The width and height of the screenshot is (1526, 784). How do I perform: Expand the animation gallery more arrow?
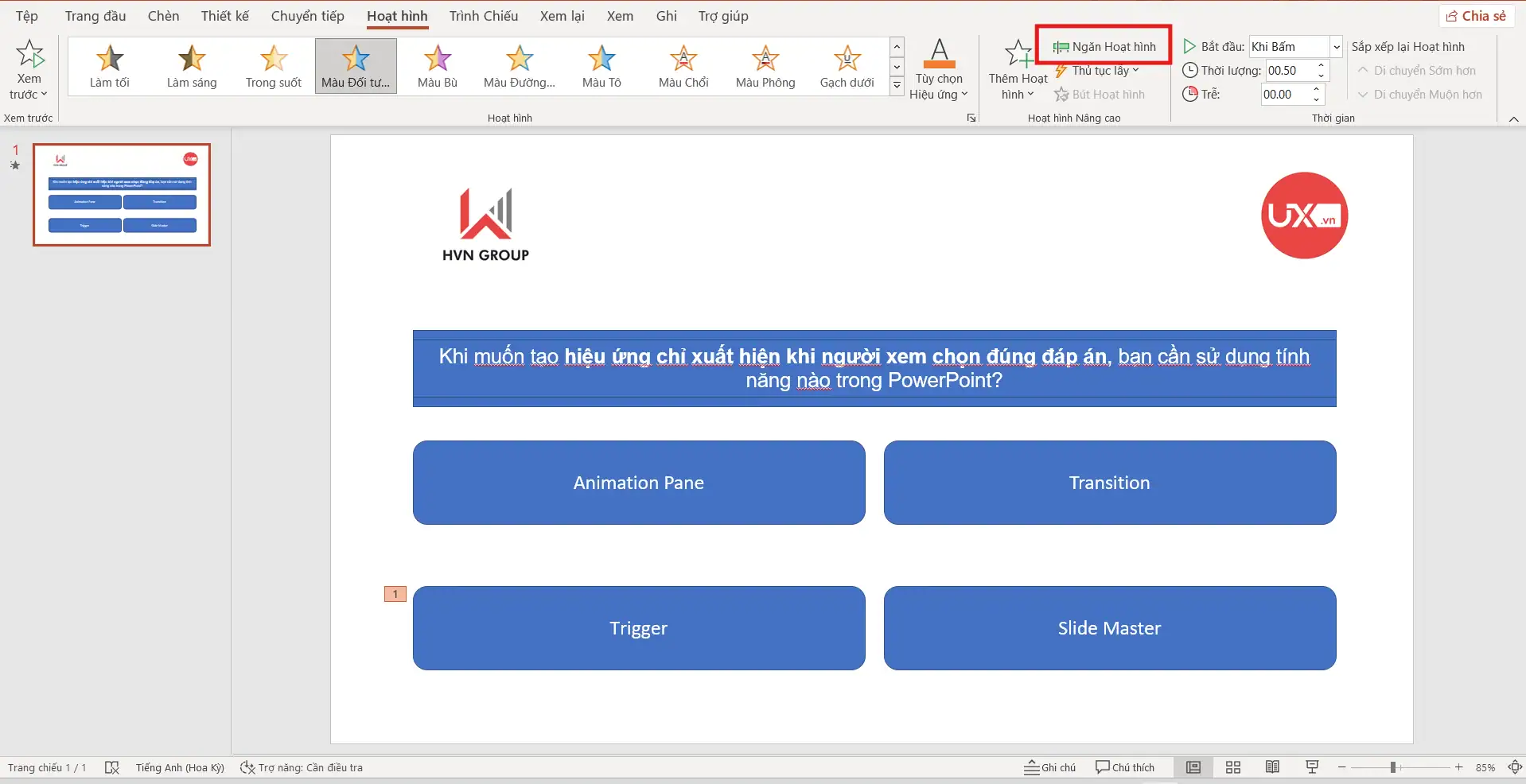pos(897,86)
